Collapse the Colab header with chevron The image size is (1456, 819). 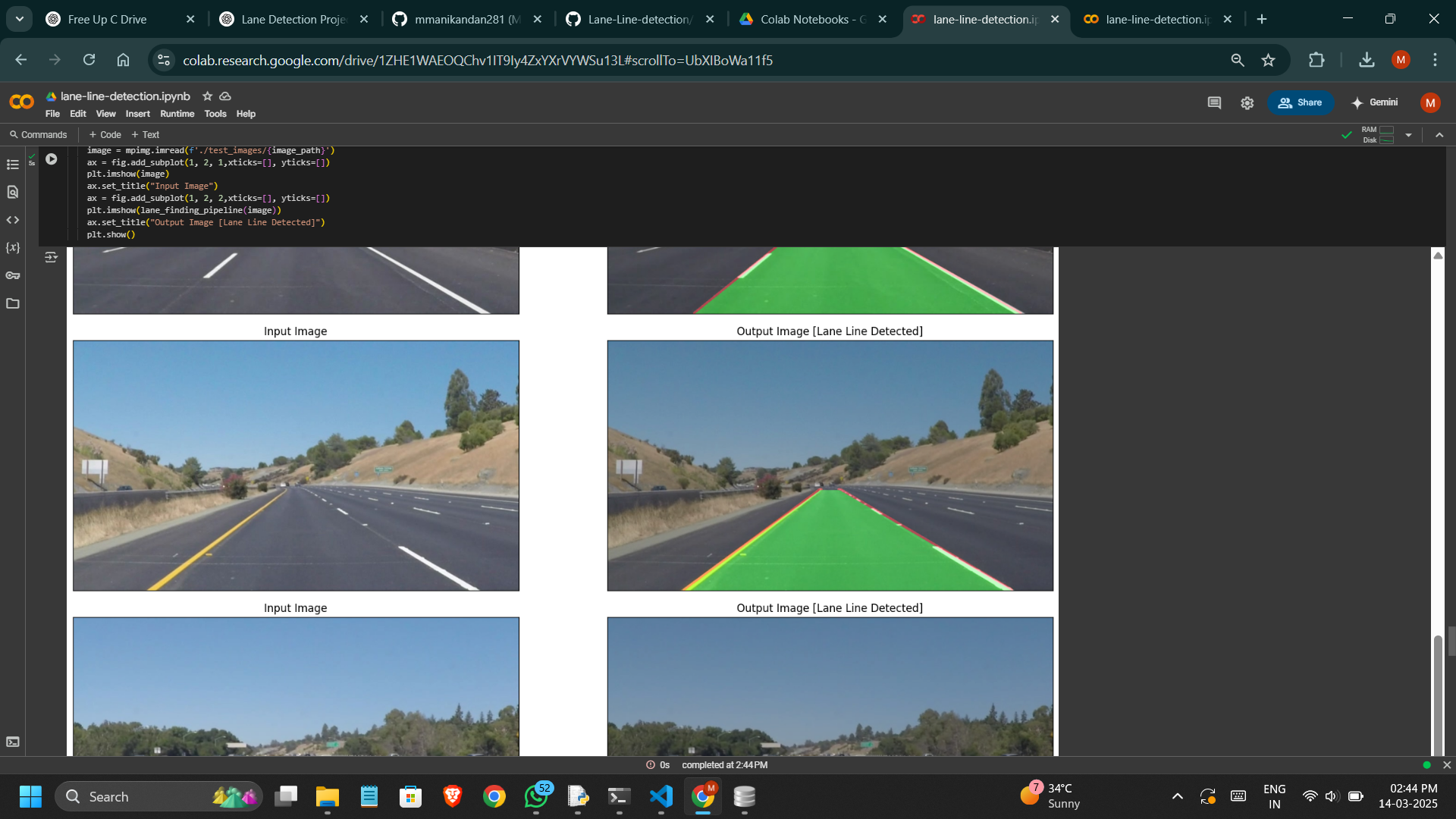(x=1439, y=135)
